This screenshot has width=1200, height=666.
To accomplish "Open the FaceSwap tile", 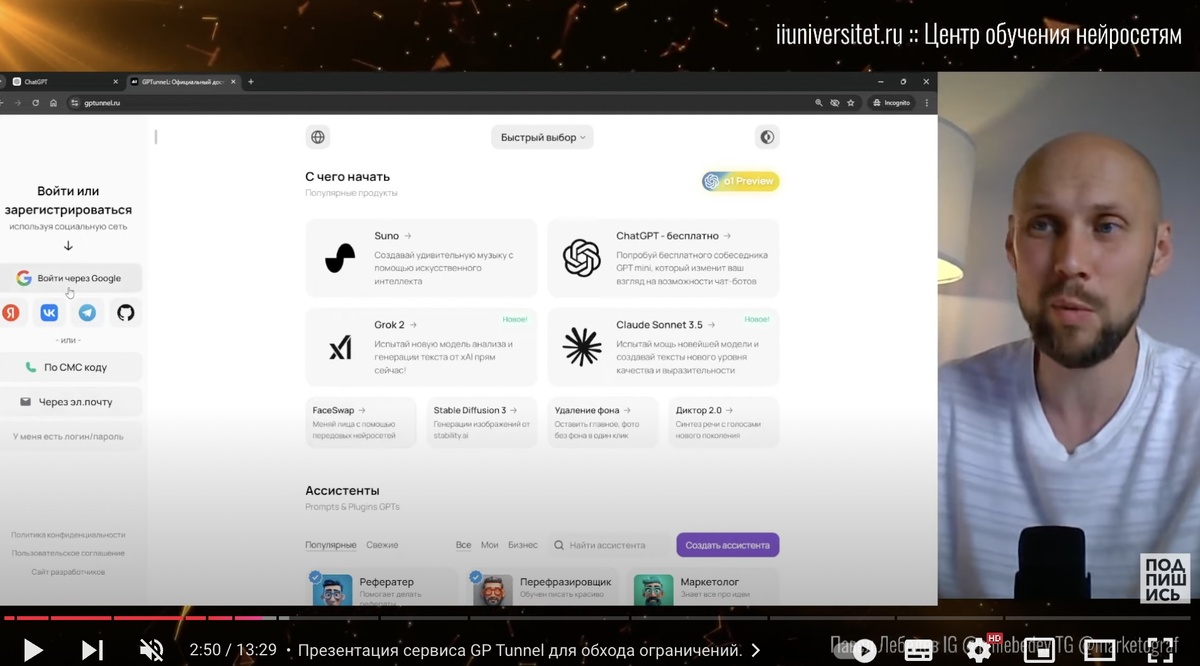I will click(361, 422).
